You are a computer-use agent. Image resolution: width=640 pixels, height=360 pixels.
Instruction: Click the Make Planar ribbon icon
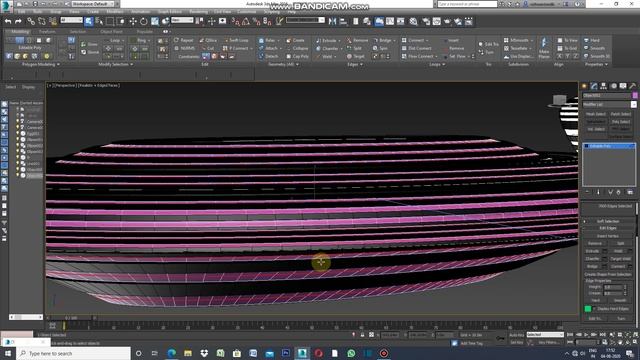pyautogui.click(x=544, y=48)
